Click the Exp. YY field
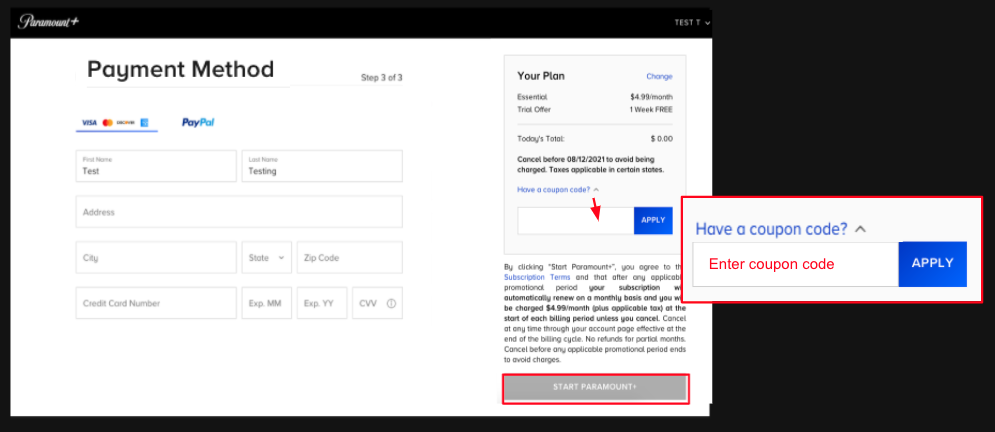This screenshot has width=995, height=432. click(322, 303)
